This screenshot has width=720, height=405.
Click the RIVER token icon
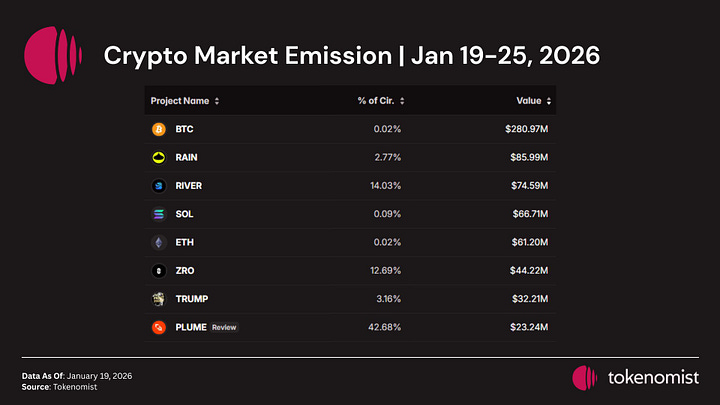pyautogui.click(x=158, y=186)
